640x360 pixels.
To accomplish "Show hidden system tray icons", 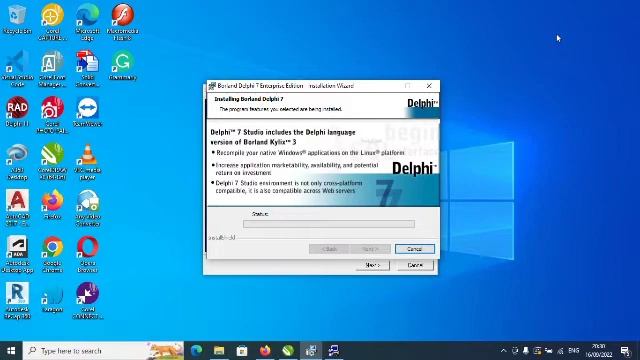I will (x=503, y=351).
